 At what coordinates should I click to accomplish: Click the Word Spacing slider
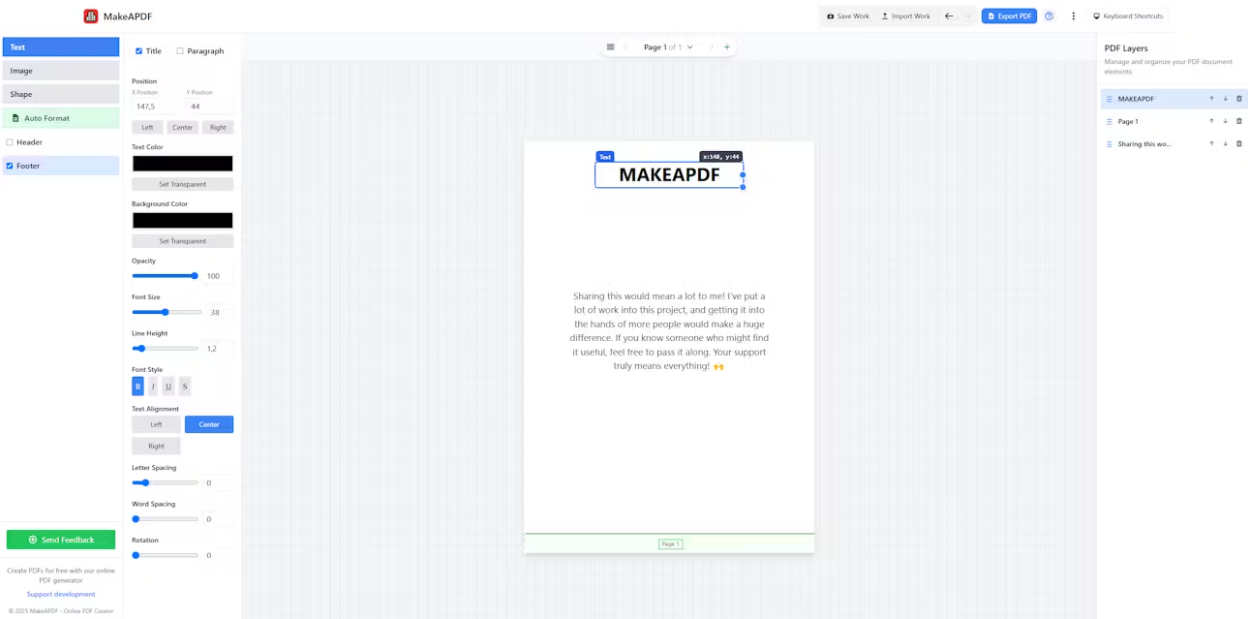tap(165, 519)
